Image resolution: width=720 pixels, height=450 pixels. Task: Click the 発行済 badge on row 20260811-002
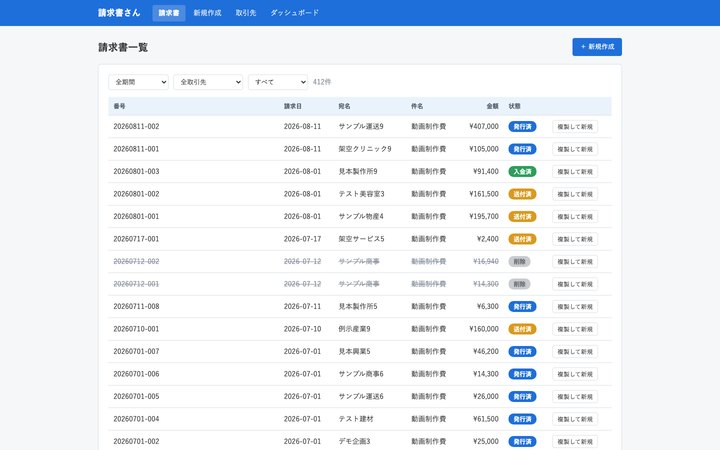[x=522, y=127]
